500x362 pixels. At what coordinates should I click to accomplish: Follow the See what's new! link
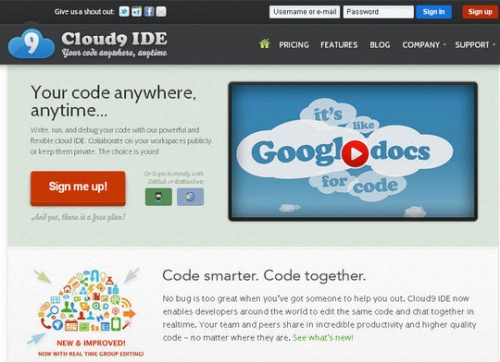323,338
